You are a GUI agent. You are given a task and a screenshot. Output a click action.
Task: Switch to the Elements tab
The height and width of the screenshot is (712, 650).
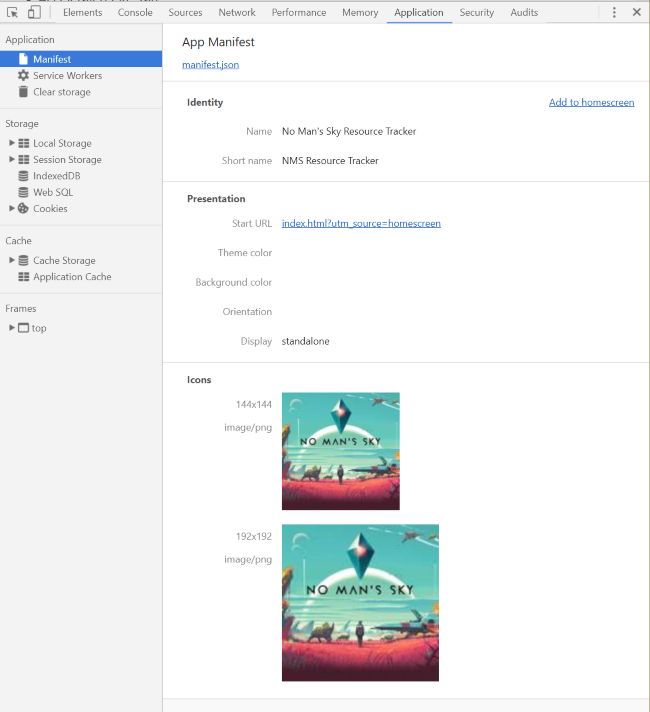coord(83,13)
